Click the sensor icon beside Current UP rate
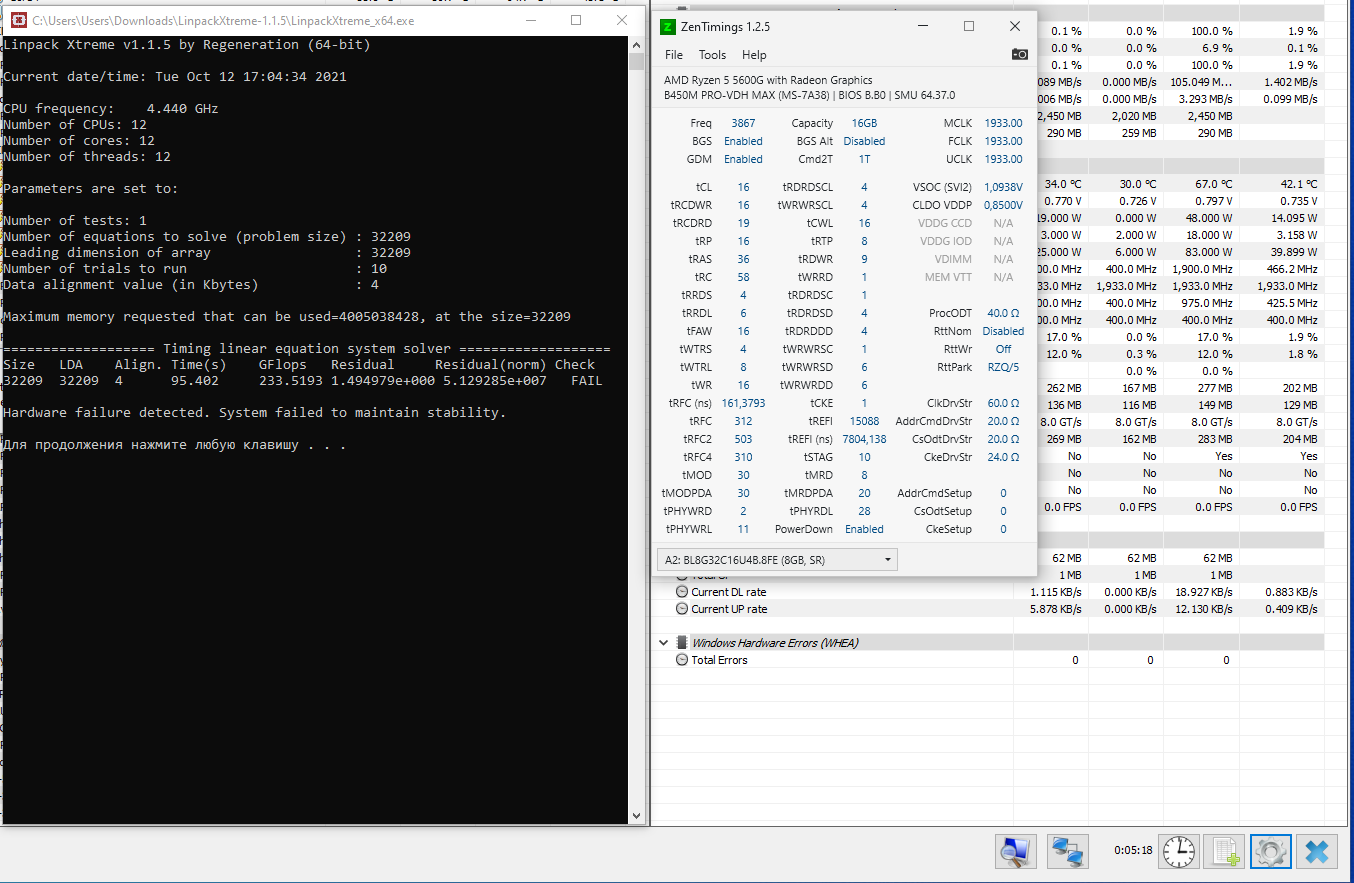 click(682, 609)
